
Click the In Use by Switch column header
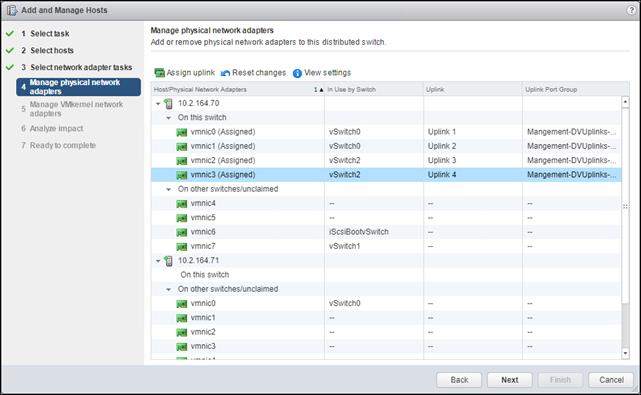374,90
